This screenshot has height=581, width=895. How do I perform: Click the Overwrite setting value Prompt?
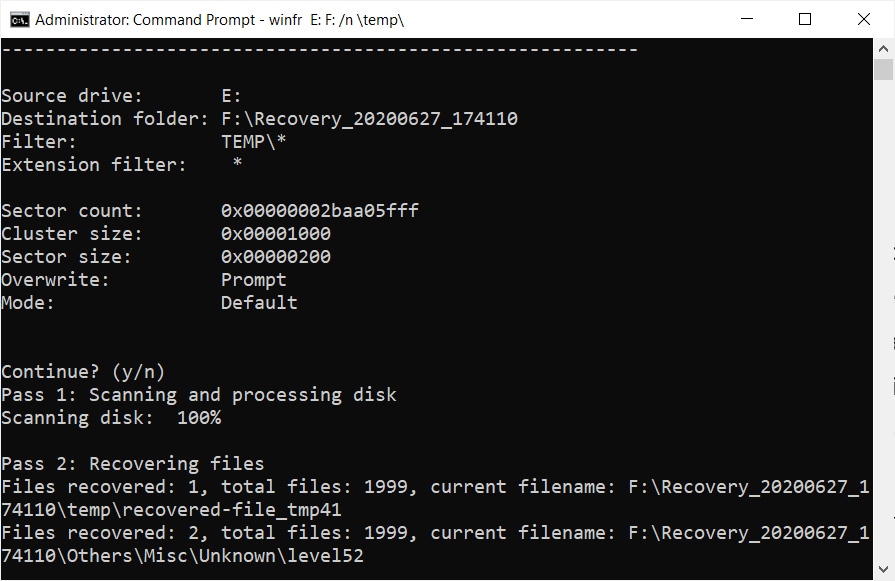(253, 280)
